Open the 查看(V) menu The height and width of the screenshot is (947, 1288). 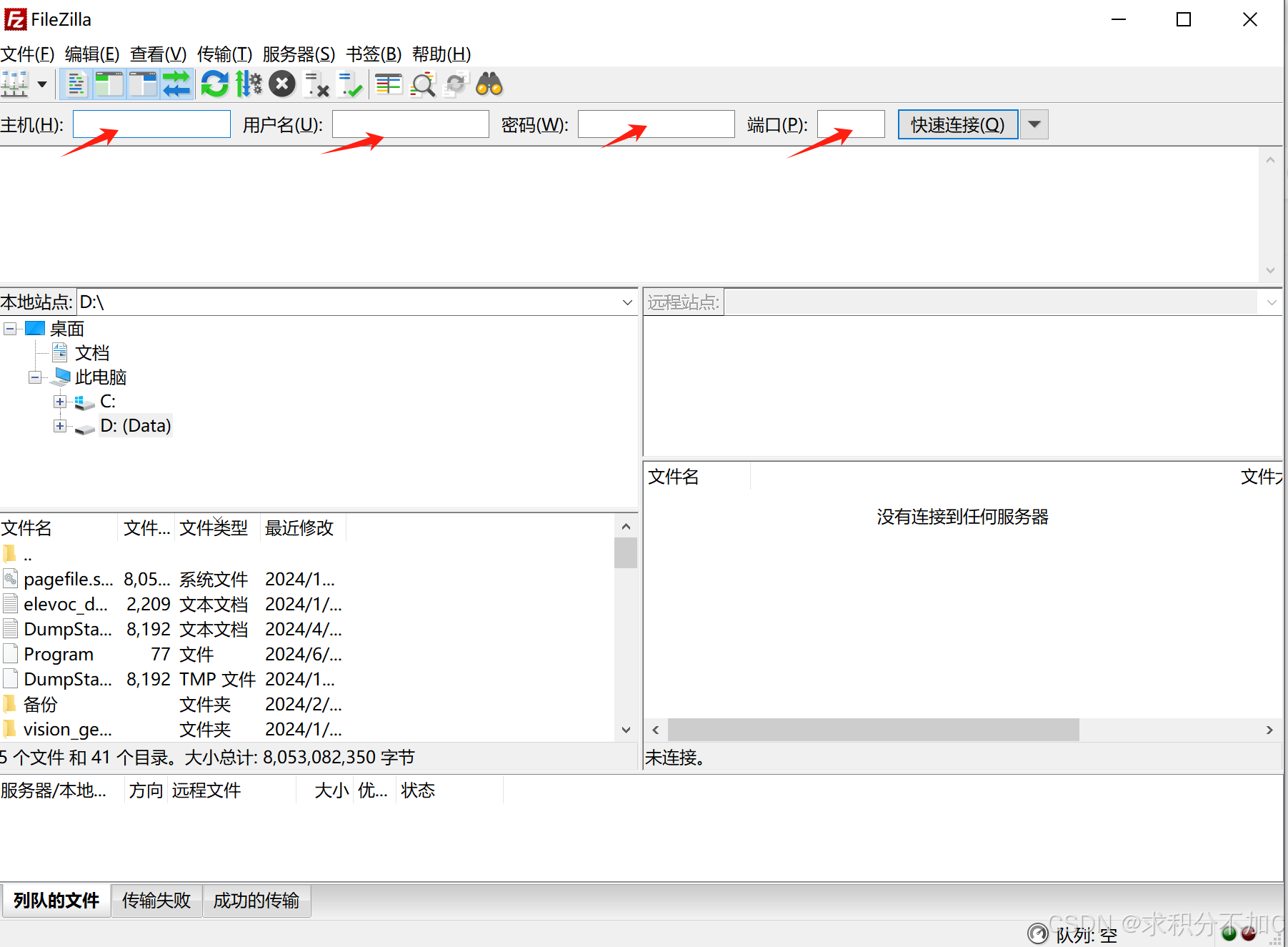(x=158, y=54)
